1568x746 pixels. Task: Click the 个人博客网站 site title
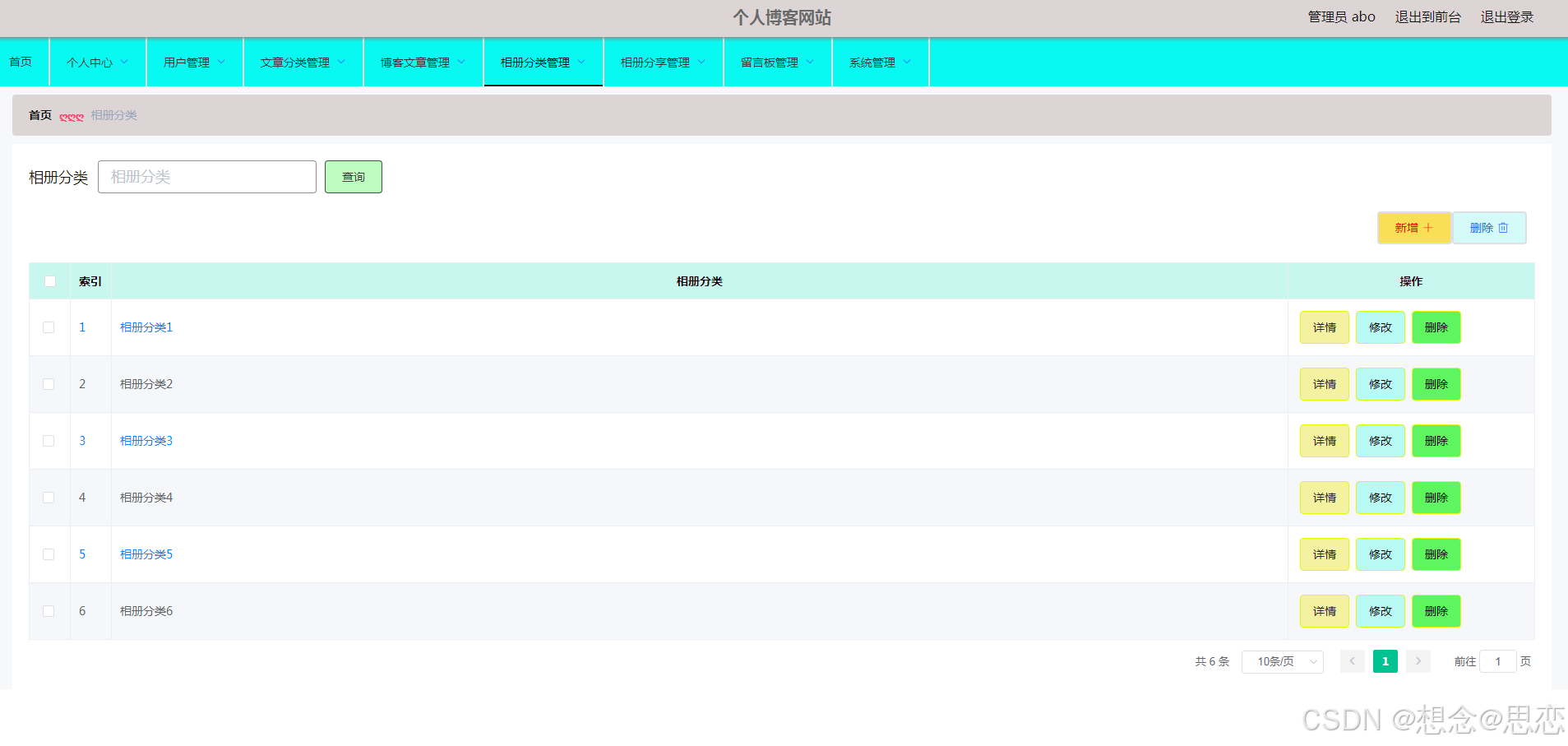782,17
